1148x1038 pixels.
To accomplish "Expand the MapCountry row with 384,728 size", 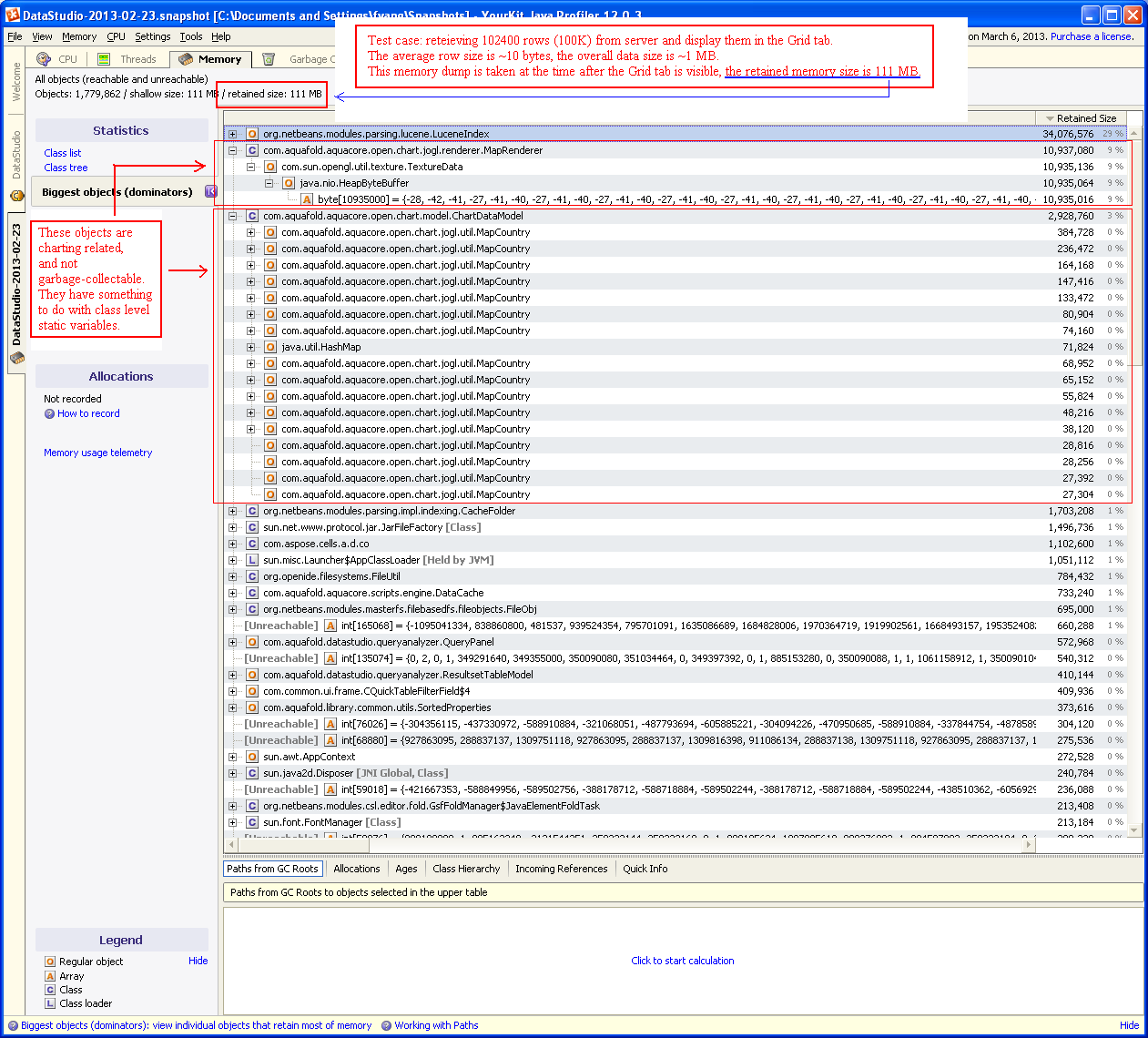I will point(250,232).
